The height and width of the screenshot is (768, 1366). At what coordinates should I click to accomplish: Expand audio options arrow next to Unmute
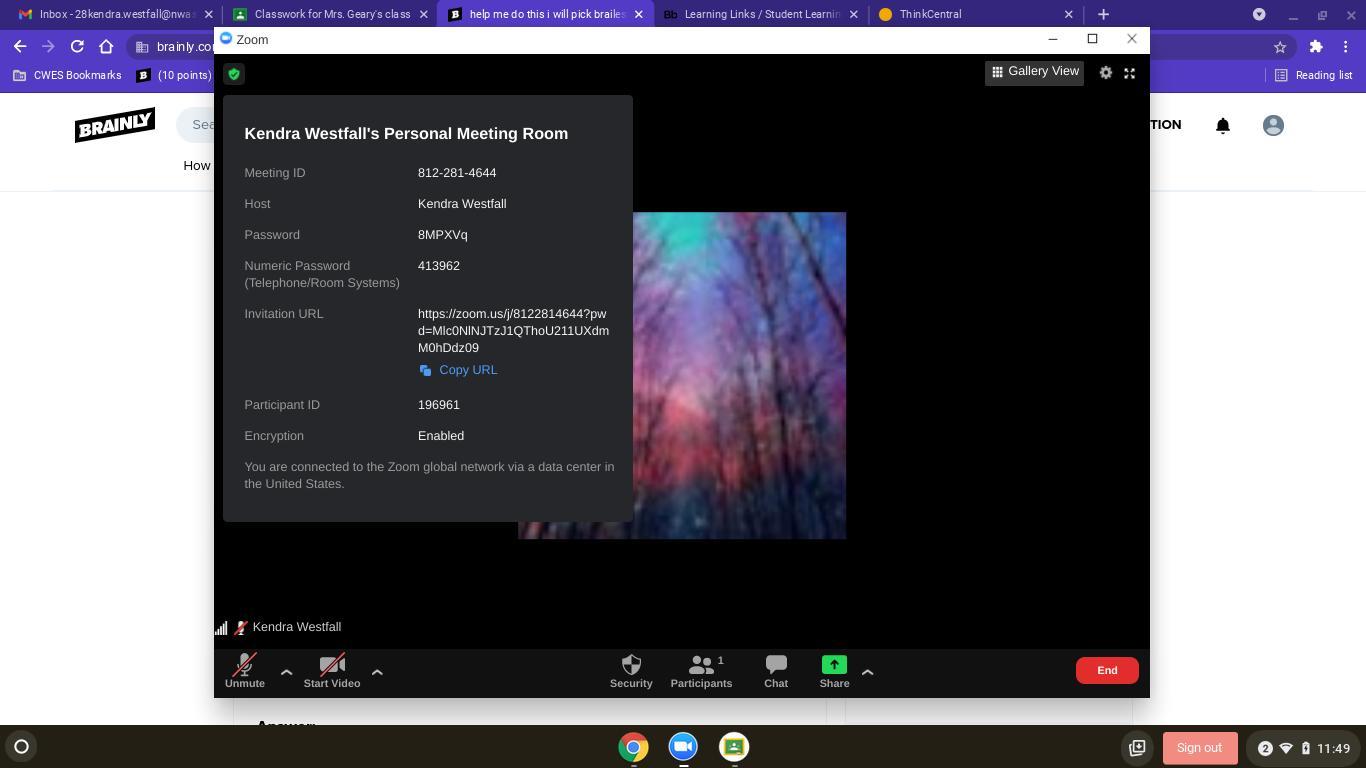tap(286, 672)
